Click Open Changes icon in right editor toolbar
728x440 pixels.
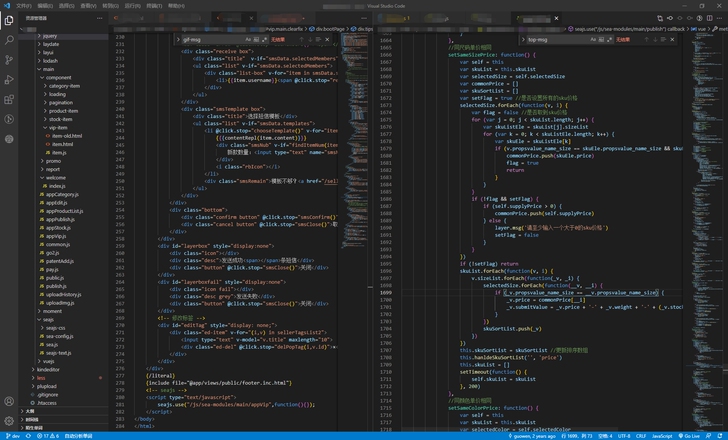pyautogui.click(x=660, y=18)
